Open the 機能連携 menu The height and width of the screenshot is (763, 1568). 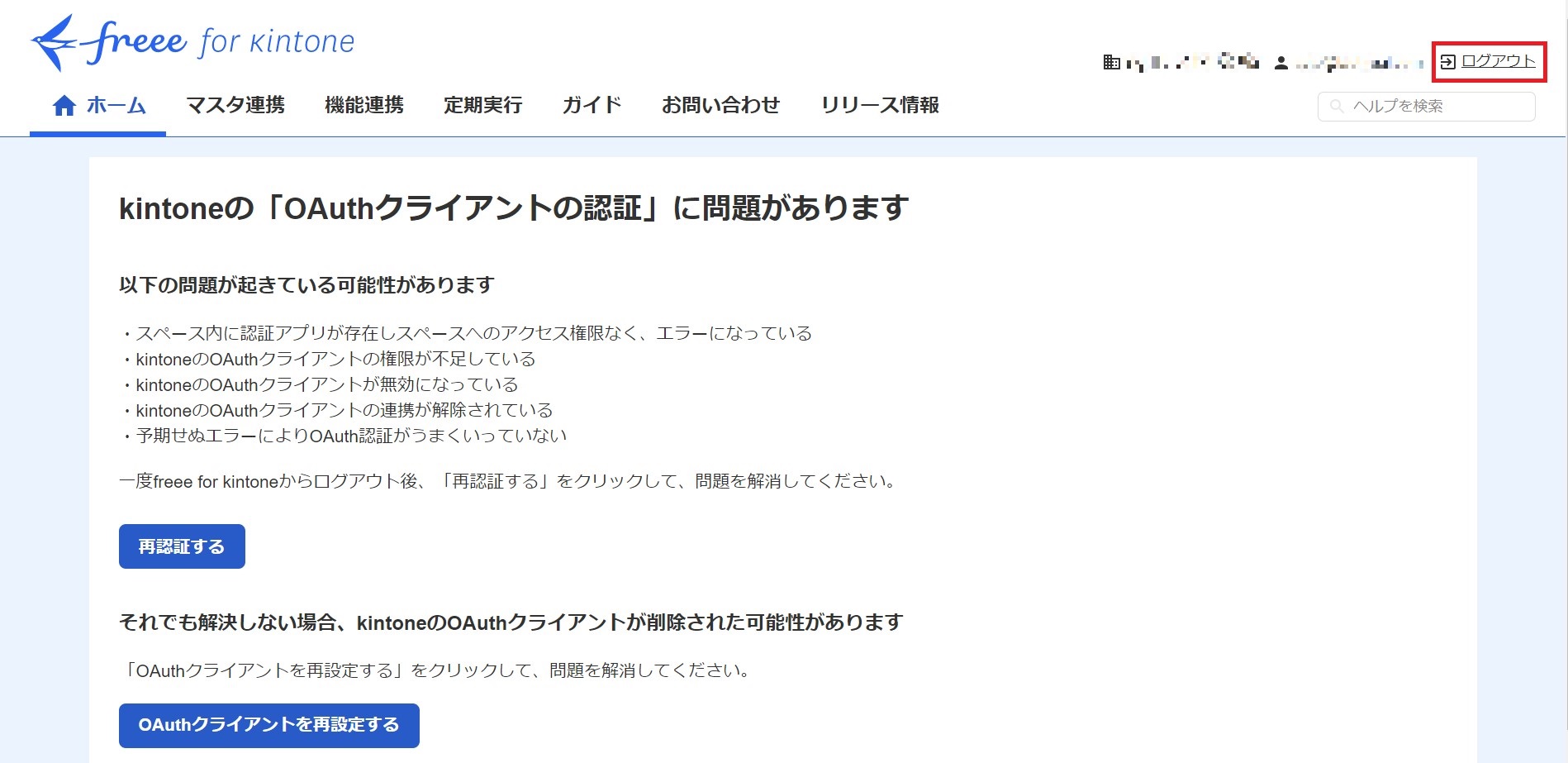pyautogui.click(x=364, y=106)
